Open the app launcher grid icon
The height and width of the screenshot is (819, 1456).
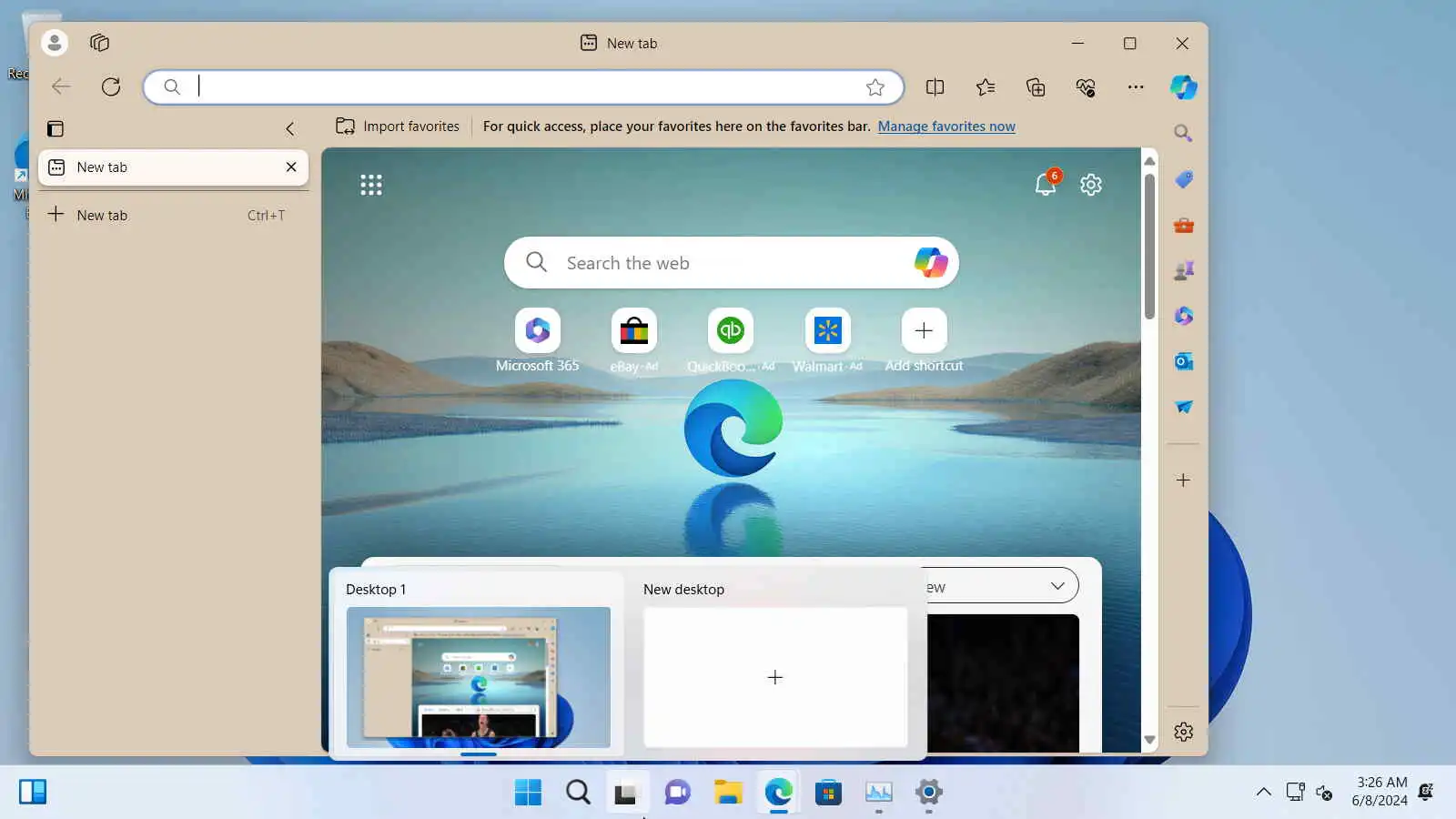click(371, 185)
